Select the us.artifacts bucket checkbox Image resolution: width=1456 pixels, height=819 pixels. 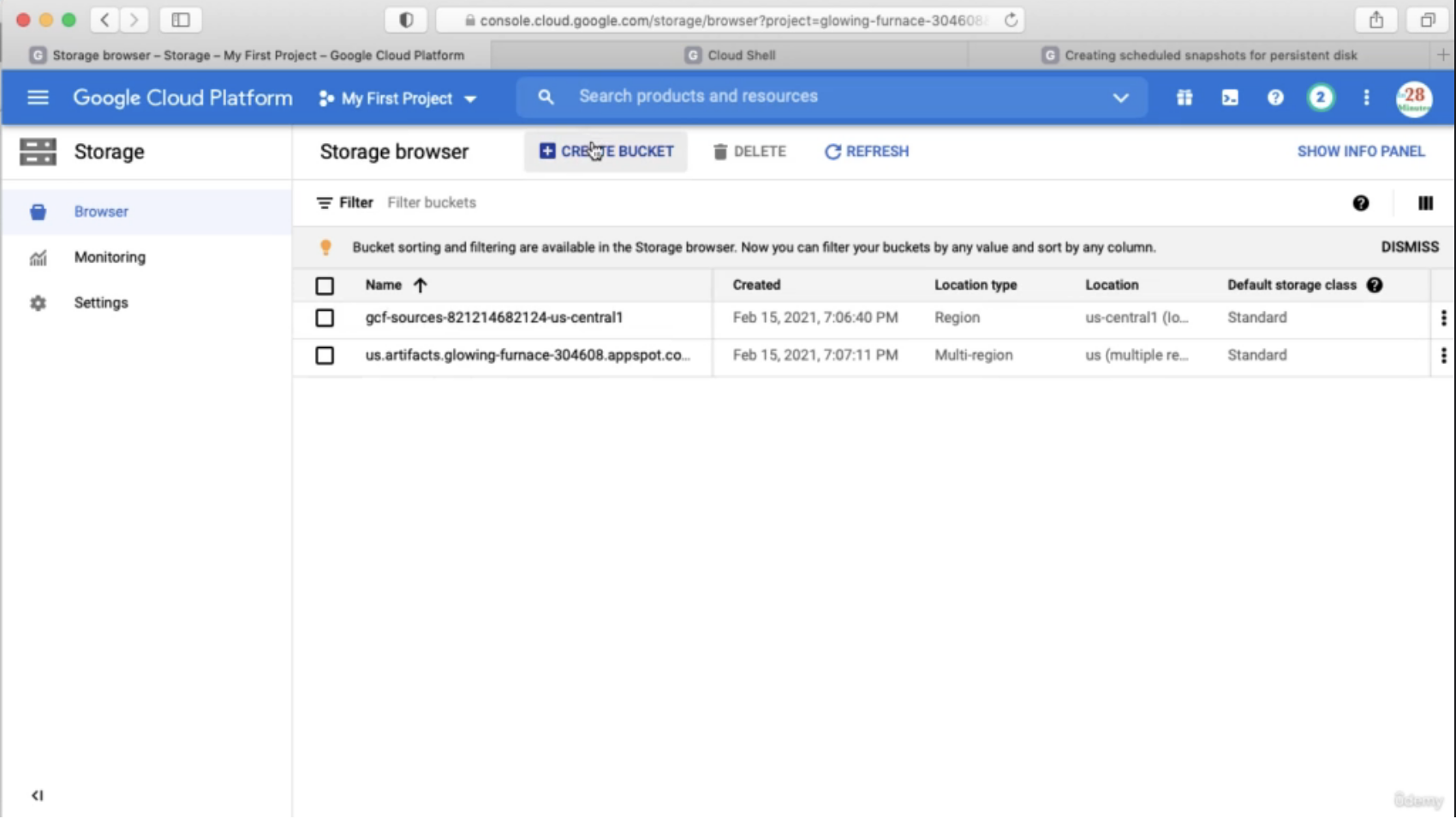tap(325, 356)
